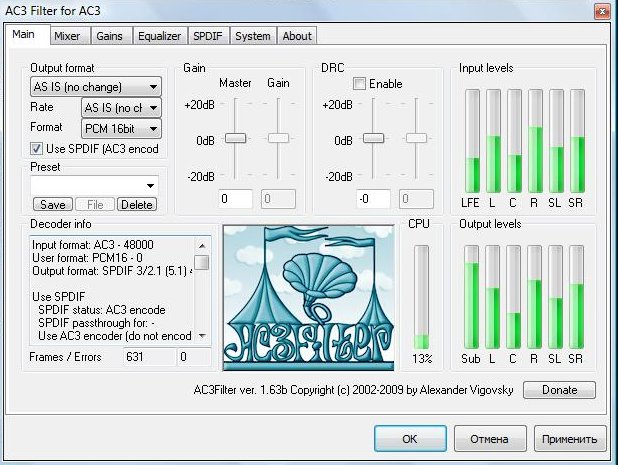618x465 pixels.
Task: Open the About tab
Action: coord(297,36)
